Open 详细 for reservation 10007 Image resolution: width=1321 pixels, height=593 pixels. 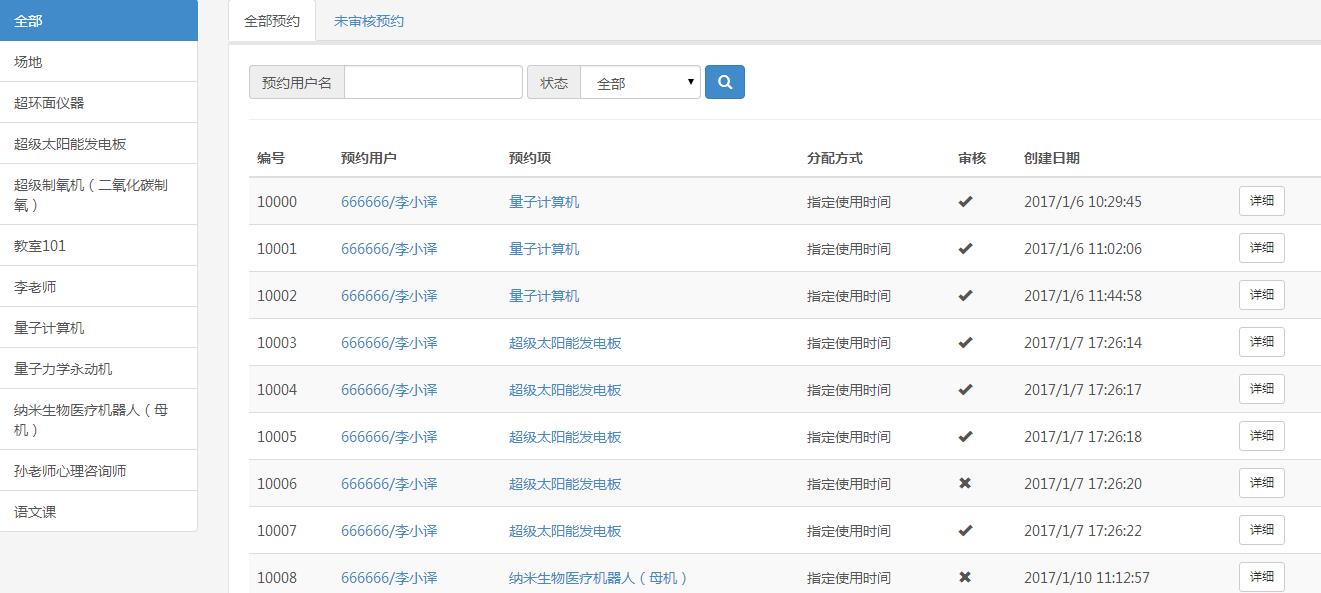(x=1262, y=530)
